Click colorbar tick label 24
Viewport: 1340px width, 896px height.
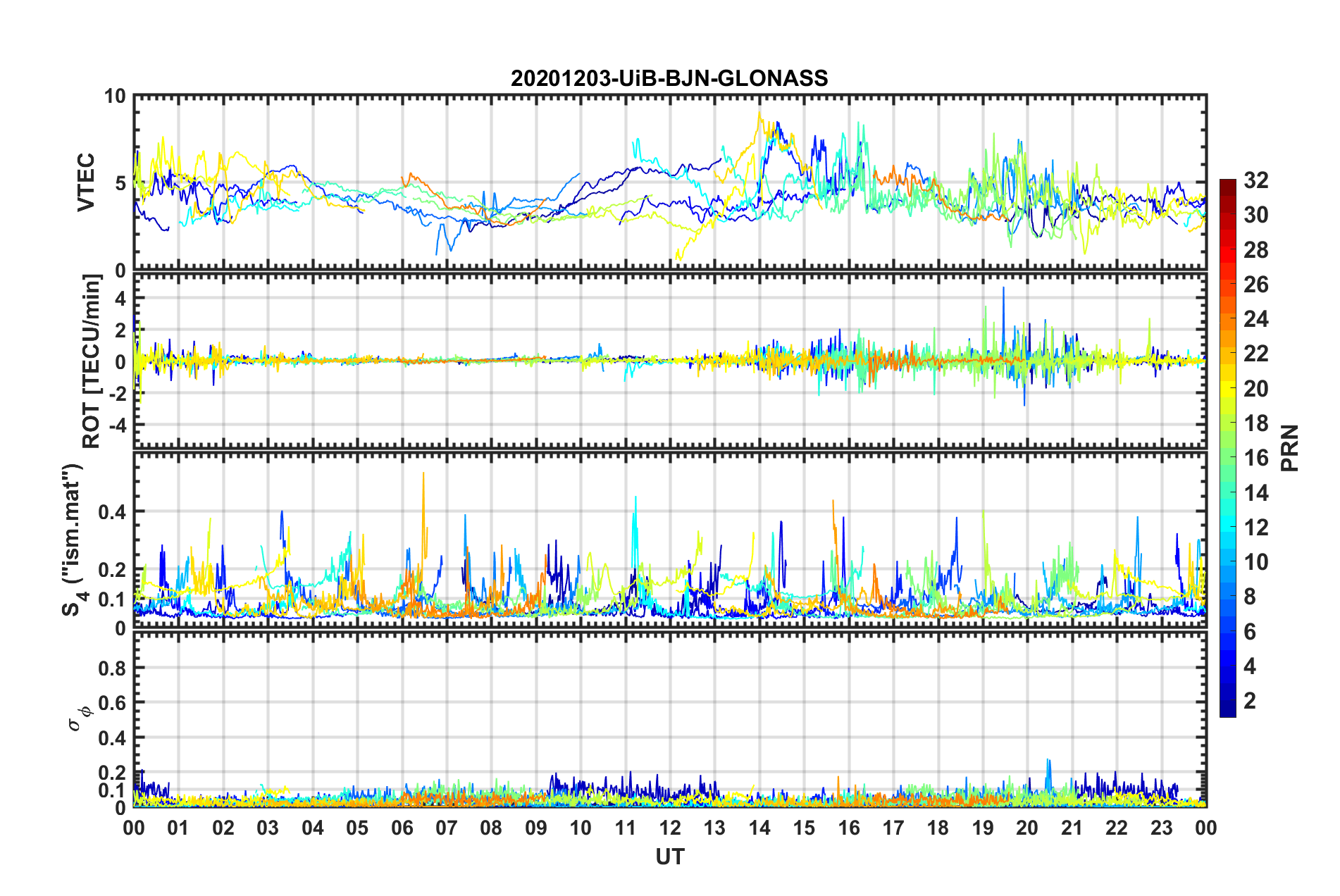tap(1256, 319)
